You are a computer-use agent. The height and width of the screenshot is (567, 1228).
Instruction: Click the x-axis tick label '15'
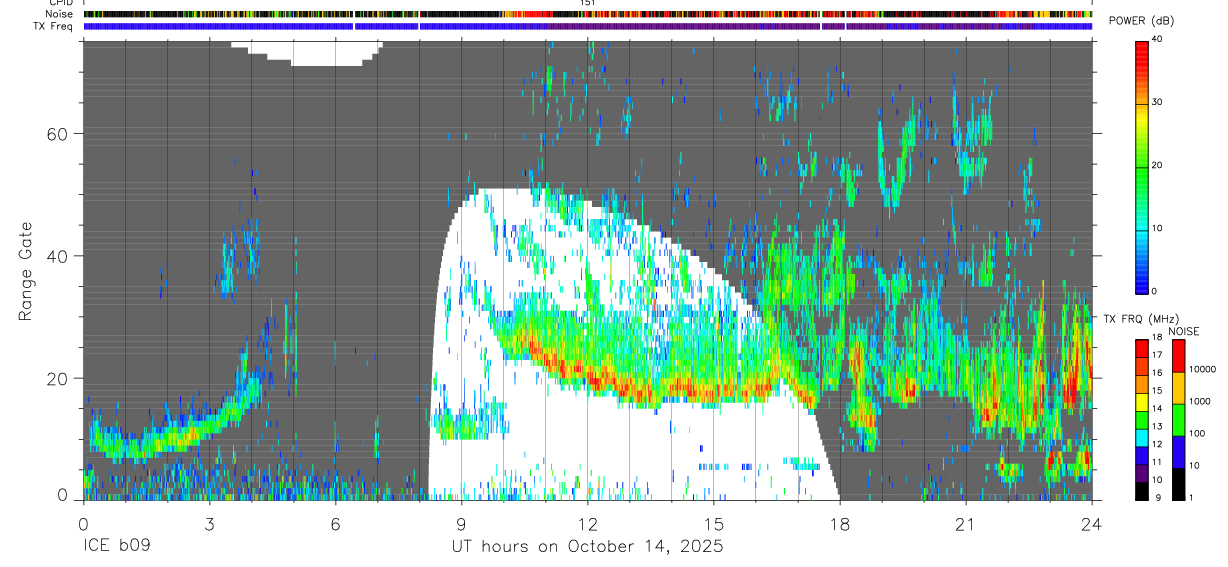pos(713,524)
